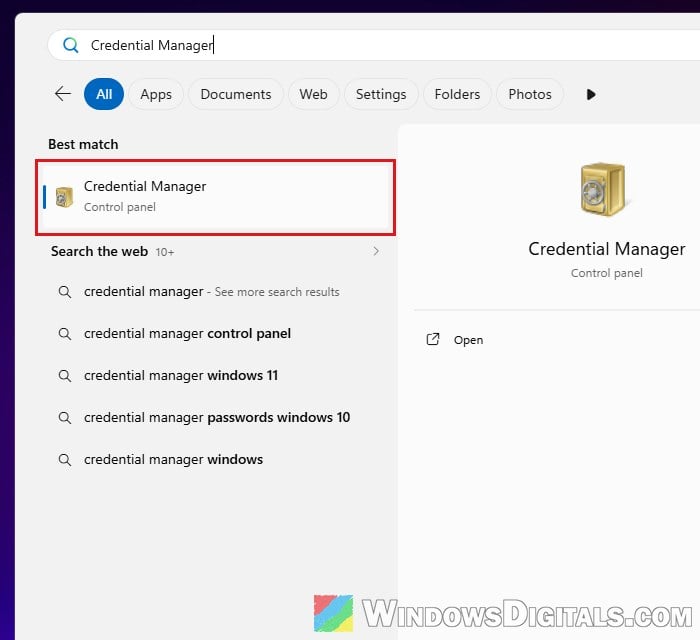The width and height of the screenshot is (700, 640).
Task: Click magnifier icon beside 'credential manager windows 11'
Action: (65, 376)
